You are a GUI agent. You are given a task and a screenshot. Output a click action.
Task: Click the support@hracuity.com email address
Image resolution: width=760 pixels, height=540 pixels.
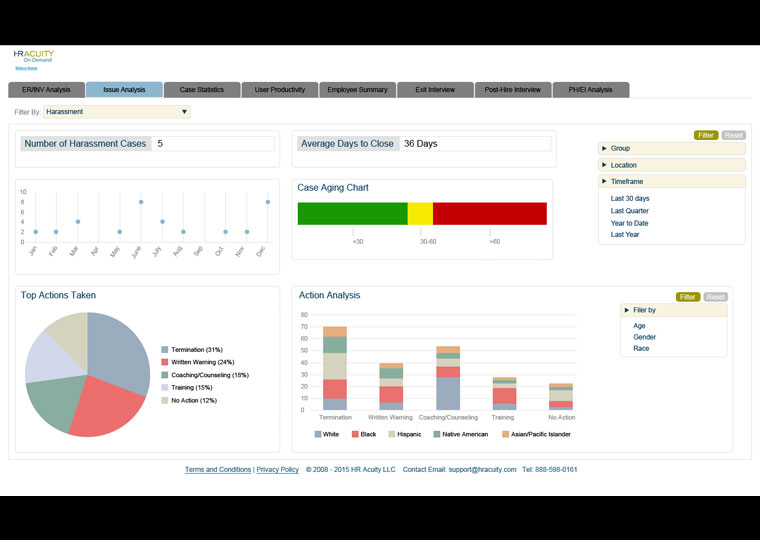(482, 470)
